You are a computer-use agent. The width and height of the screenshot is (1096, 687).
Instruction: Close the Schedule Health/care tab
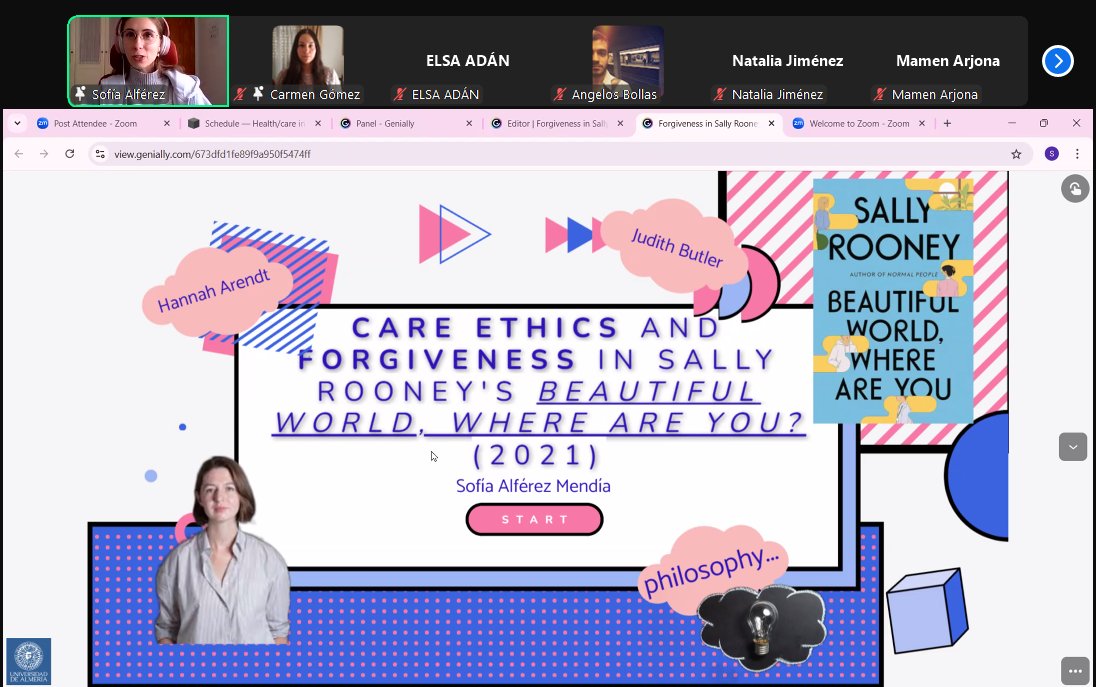[x=318, y=123]
